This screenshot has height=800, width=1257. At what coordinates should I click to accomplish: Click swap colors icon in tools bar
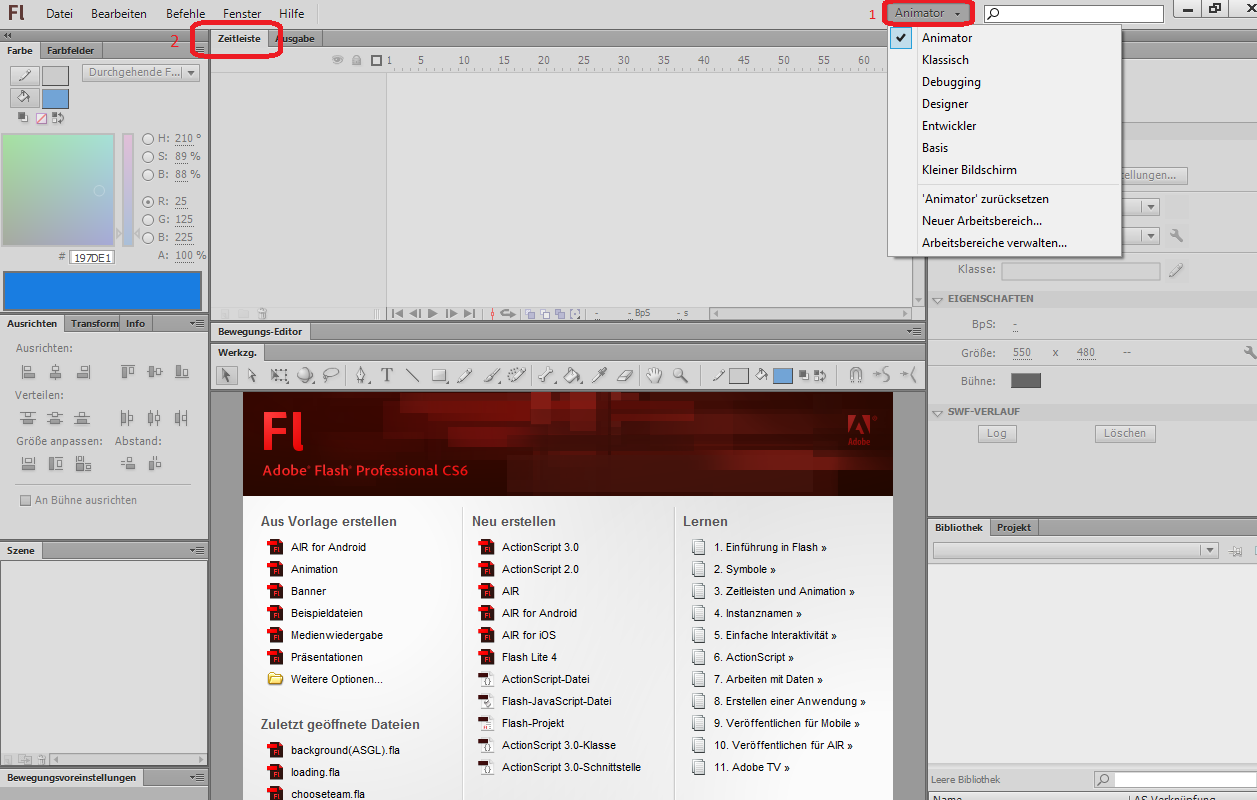tap(822, 375)
